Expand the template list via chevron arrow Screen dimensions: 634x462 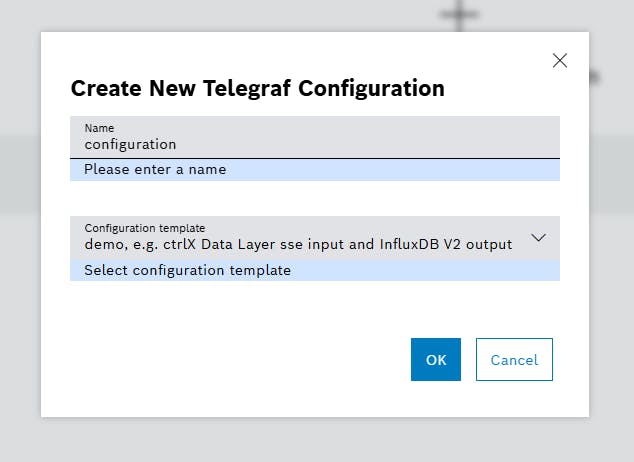[x=538, y=238]
